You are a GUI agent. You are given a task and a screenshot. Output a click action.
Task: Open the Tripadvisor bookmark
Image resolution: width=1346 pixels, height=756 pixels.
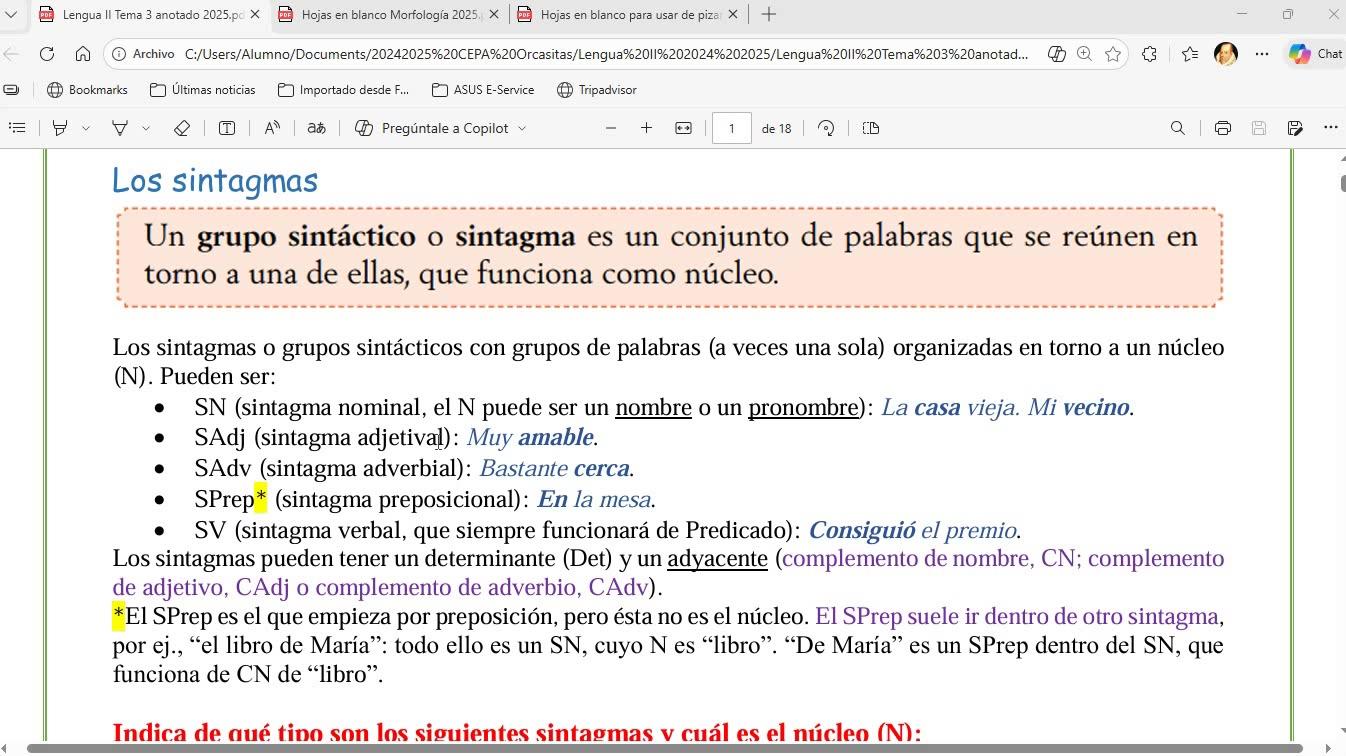(597, 90)
